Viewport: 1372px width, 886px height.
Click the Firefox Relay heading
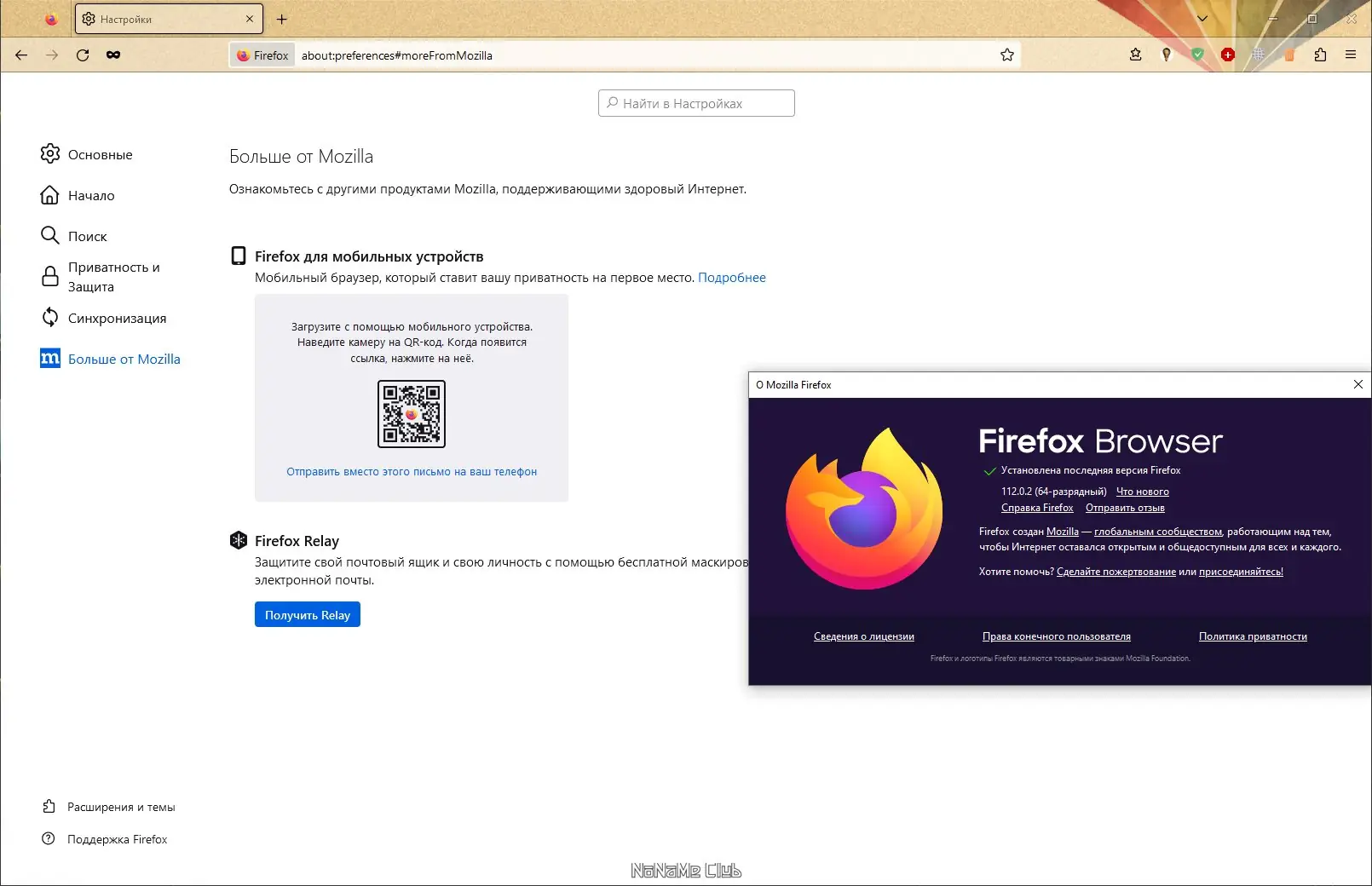(297, 541)
